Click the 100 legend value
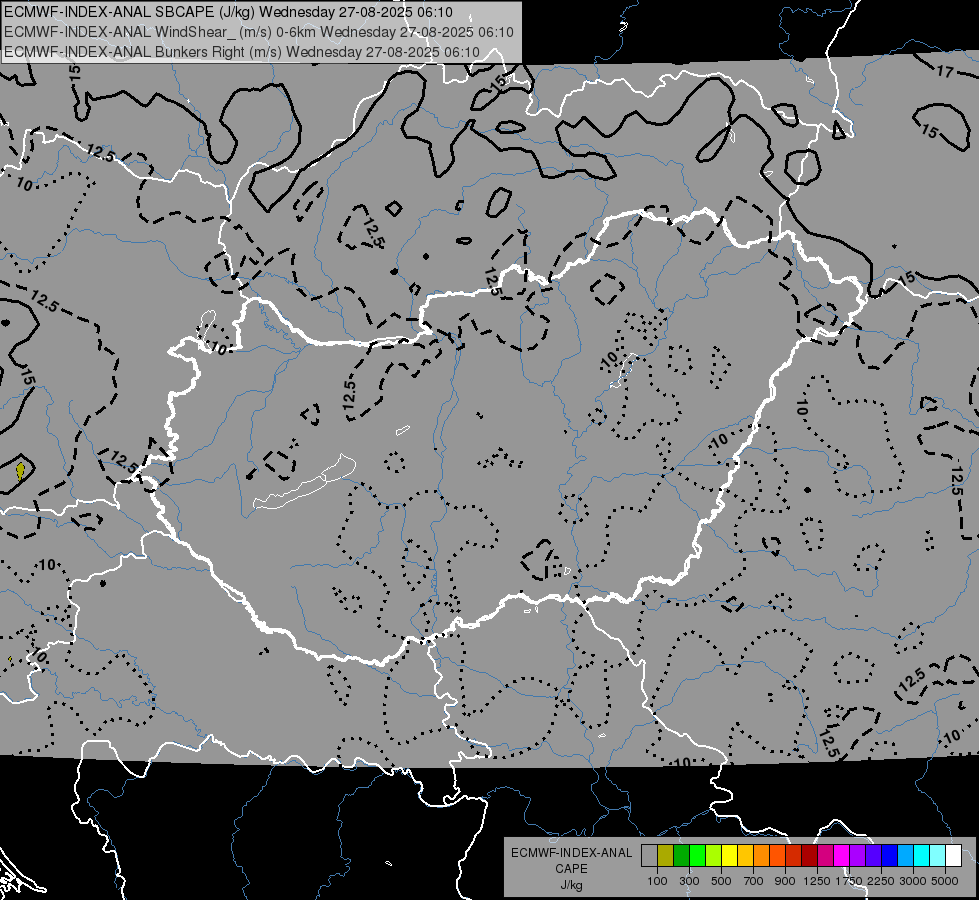 click(x=657, y=881)
